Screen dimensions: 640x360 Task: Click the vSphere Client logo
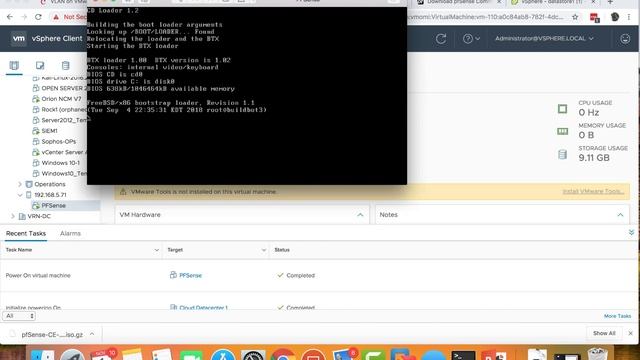19,39
